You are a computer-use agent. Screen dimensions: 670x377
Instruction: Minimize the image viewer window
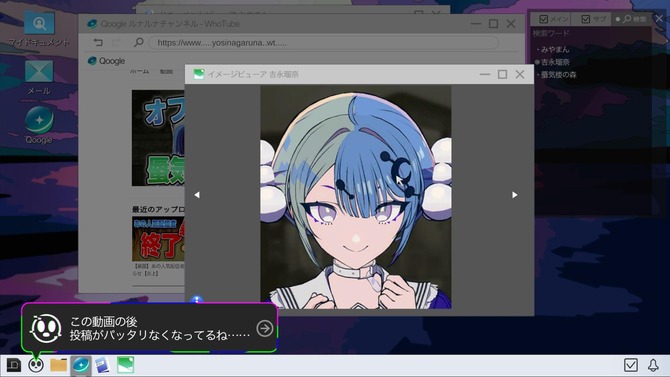tap(485, 74)
